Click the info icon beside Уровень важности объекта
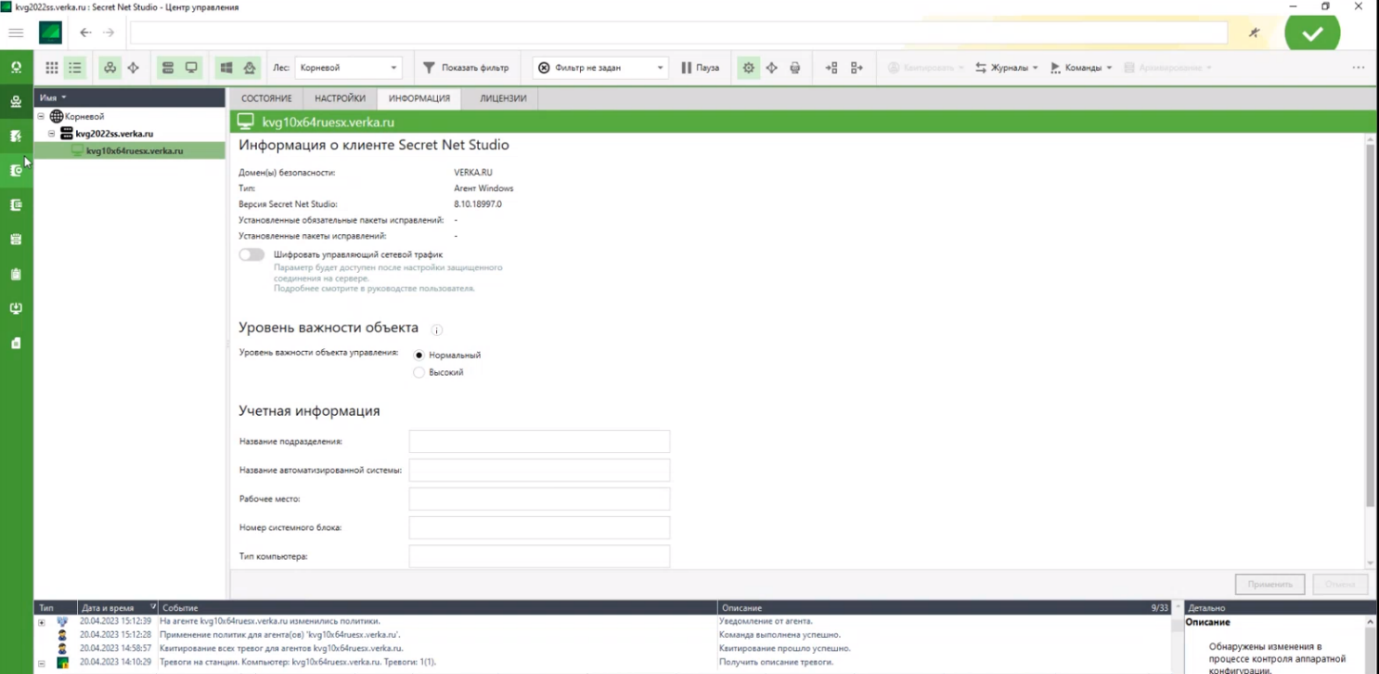The height and width of the screenshot is (674, 1379). click(x=436, y=329)
